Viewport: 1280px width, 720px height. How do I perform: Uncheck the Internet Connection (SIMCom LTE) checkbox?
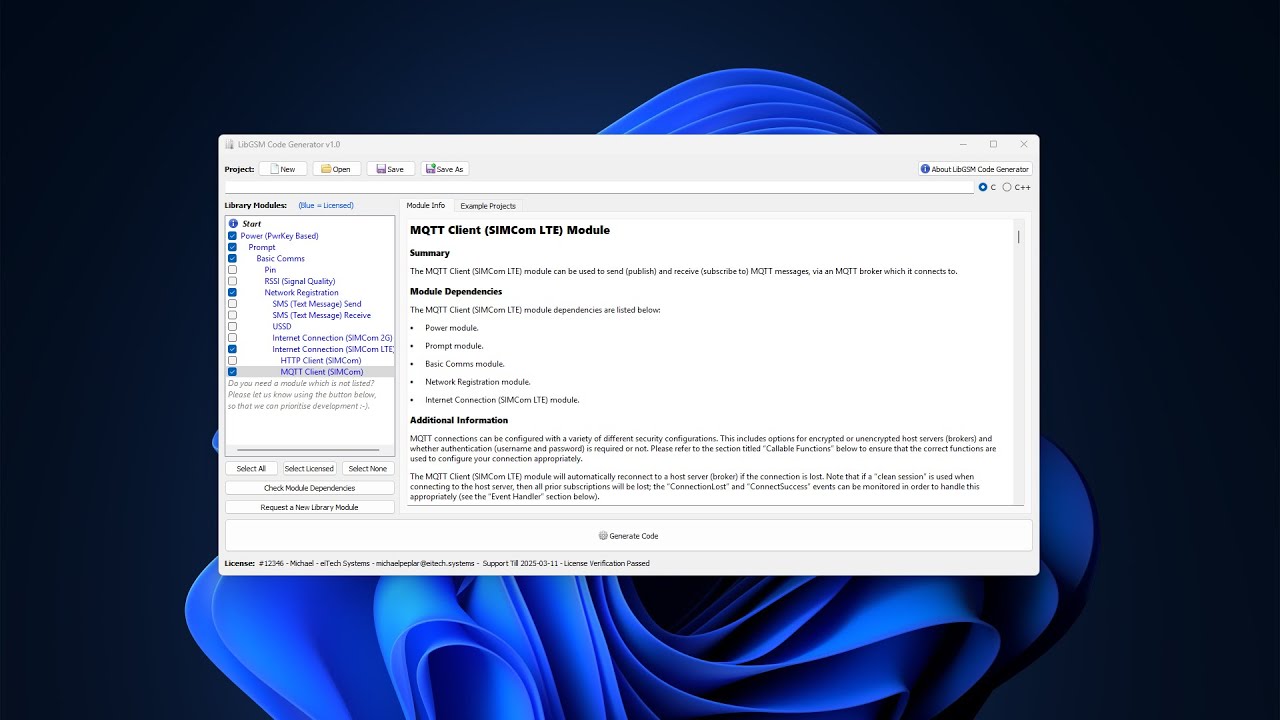[x=233, y=349]
